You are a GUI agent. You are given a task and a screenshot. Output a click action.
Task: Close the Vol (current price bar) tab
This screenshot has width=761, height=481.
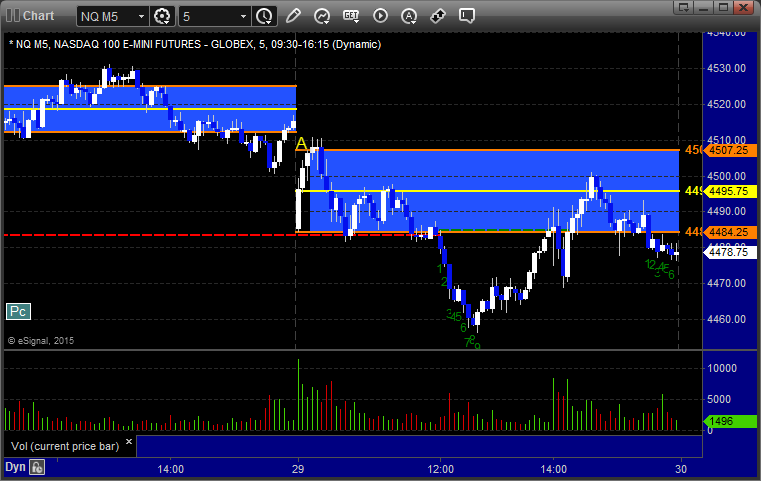coord(129,442)
